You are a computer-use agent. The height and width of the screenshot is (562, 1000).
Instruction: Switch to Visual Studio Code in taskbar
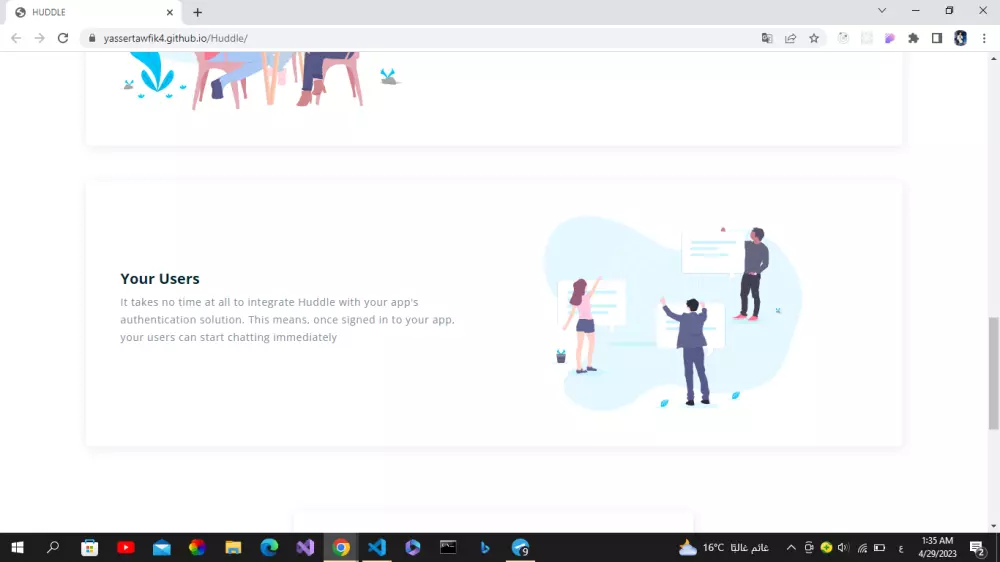(x=377, y=547)
